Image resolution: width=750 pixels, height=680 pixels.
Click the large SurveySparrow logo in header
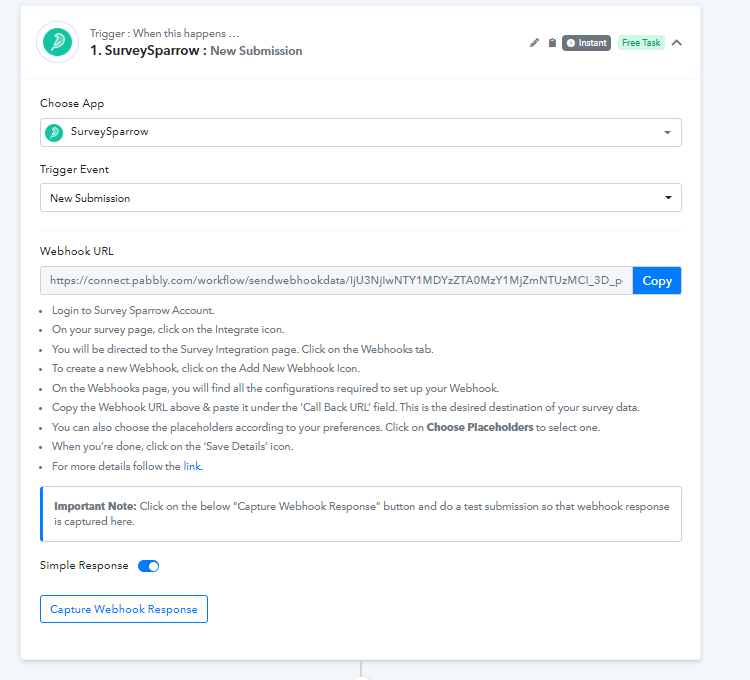57,42
